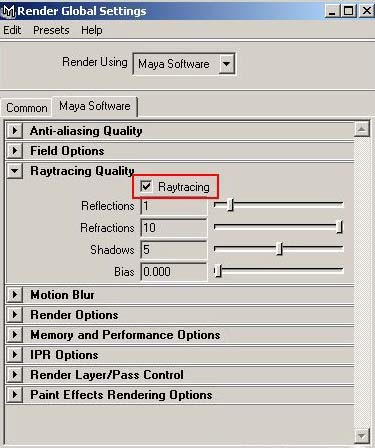Expand the Motion Blur section

[15, 295]
